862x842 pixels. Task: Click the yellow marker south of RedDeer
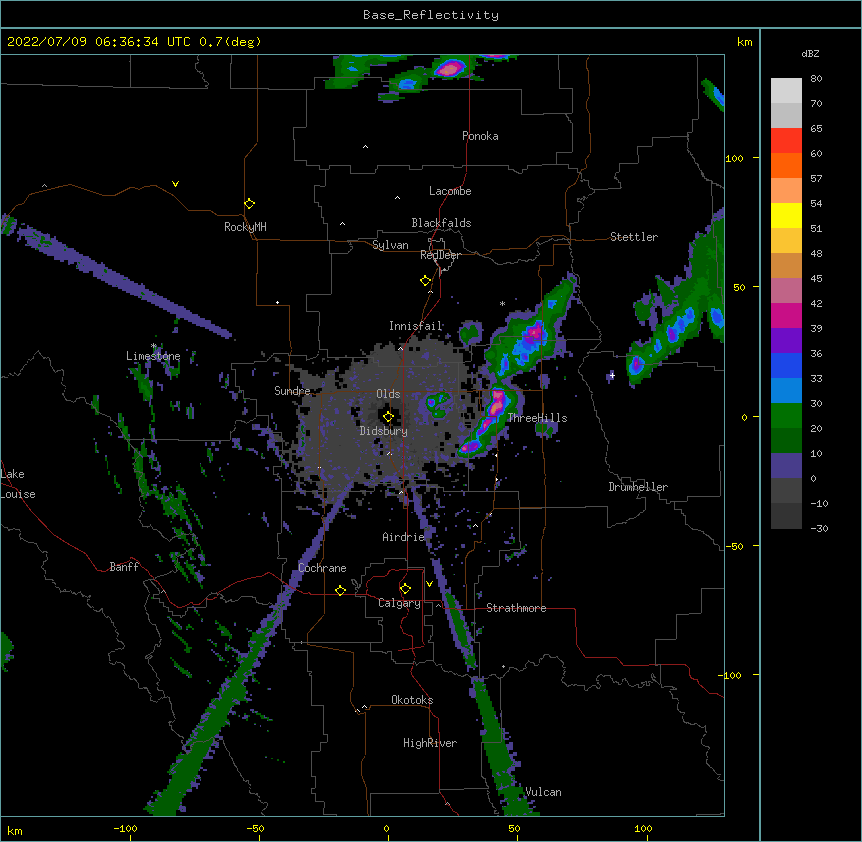pyautogui.click(x=426, y=281)
